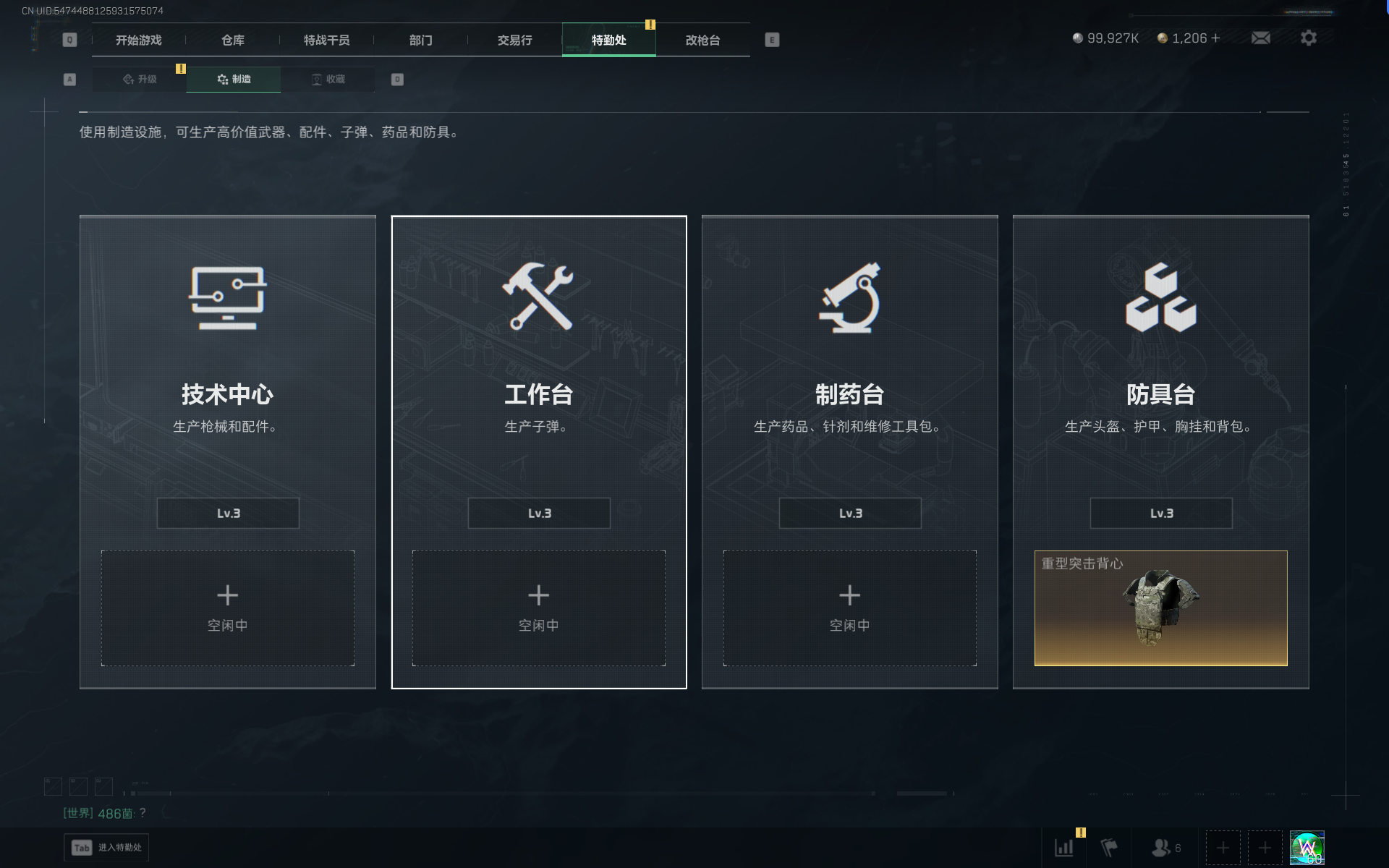
Task: Click the 防具台 cubes icon
Action: point(1161,297)
